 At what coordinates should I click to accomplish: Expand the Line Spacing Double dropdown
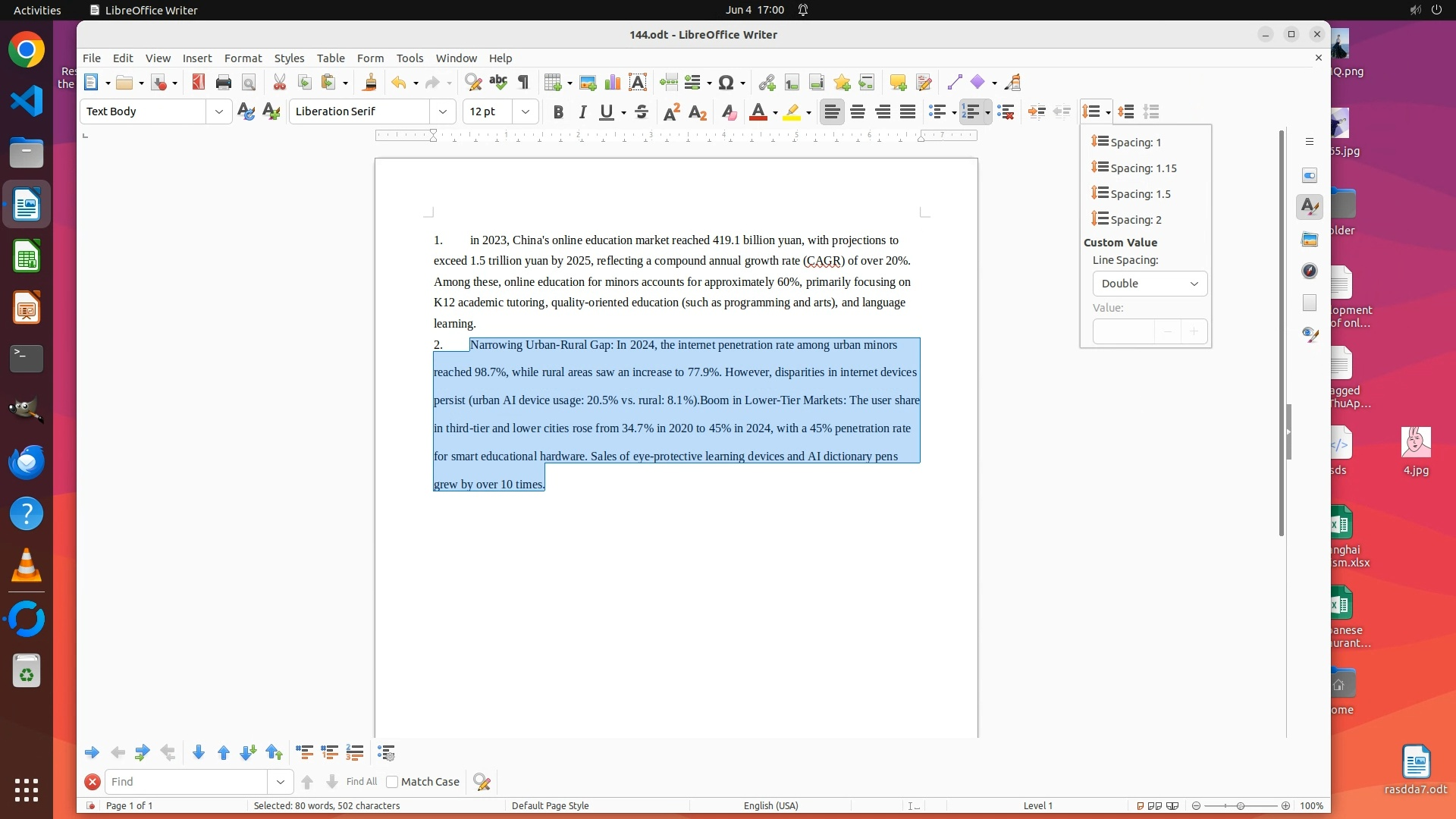coord(1150,284)
